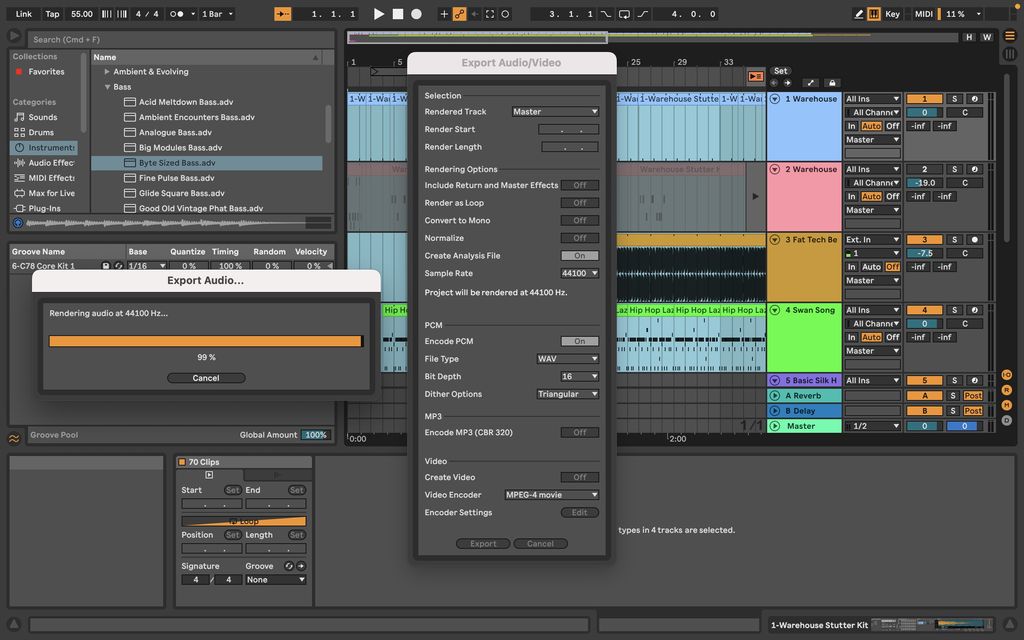Enable Normalize in the export dialog
1024x640 pixels.
click(x=580, y=238)
